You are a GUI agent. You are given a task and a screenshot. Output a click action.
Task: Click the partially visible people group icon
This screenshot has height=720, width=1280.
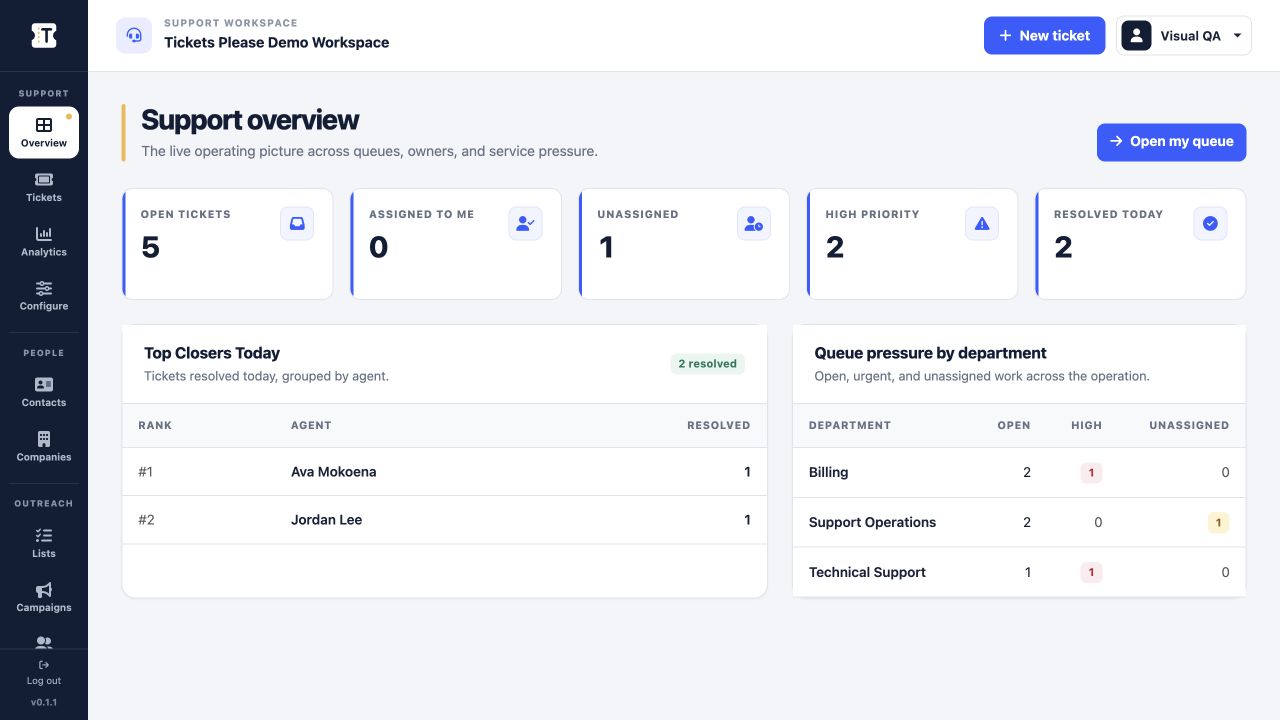point(44,642)
